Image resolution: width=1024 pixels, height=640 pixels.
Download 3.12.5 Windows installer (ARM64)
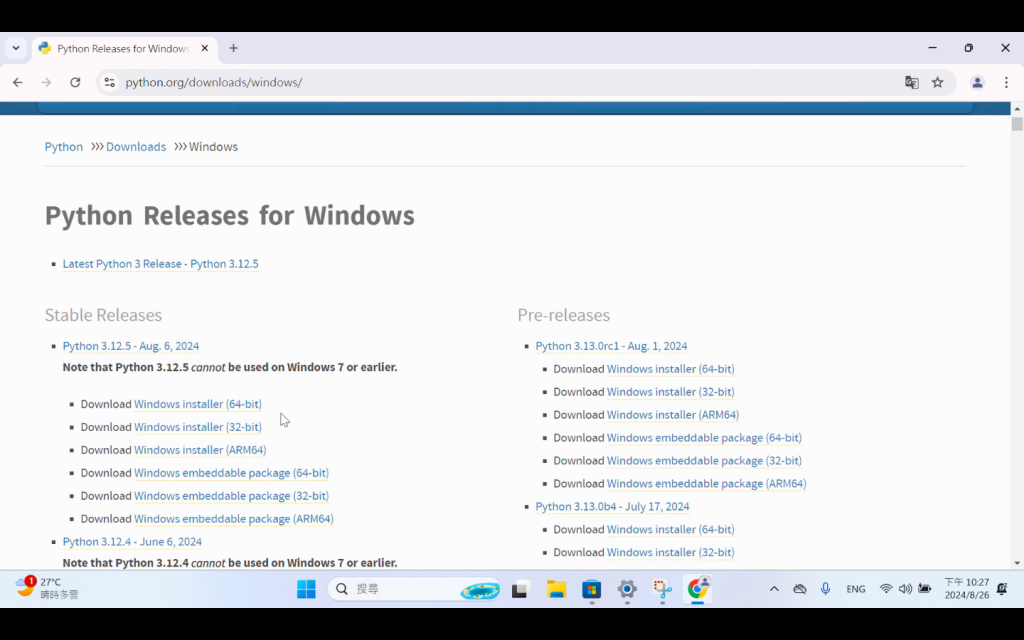200,450
